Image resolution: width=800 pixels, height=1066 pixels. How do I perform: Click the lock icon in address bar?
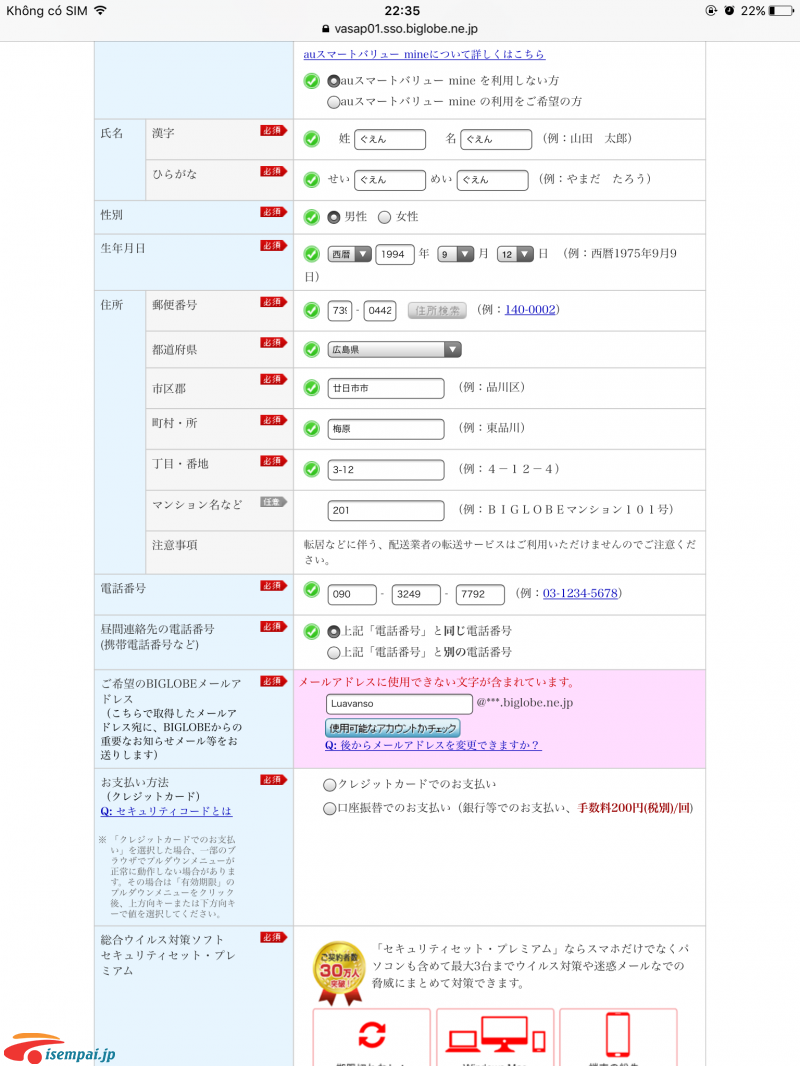click(326, 29)
